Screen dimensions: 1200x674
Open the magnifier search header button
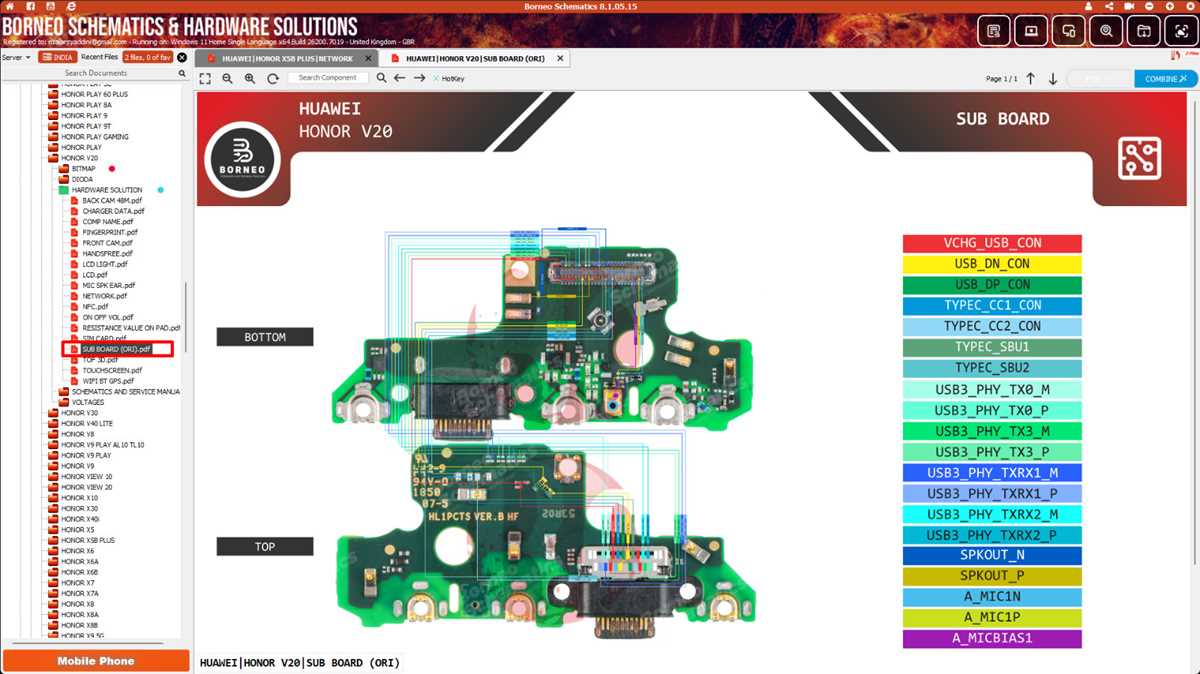pos(1106,31)
